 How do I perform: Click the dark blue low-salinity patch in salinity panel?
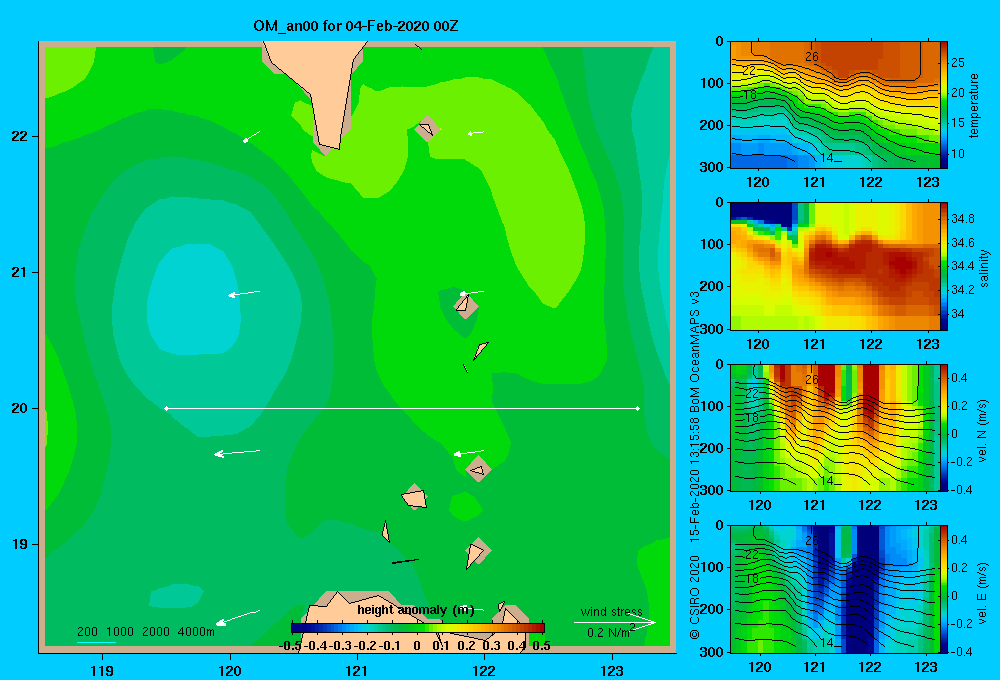[762, 213]
